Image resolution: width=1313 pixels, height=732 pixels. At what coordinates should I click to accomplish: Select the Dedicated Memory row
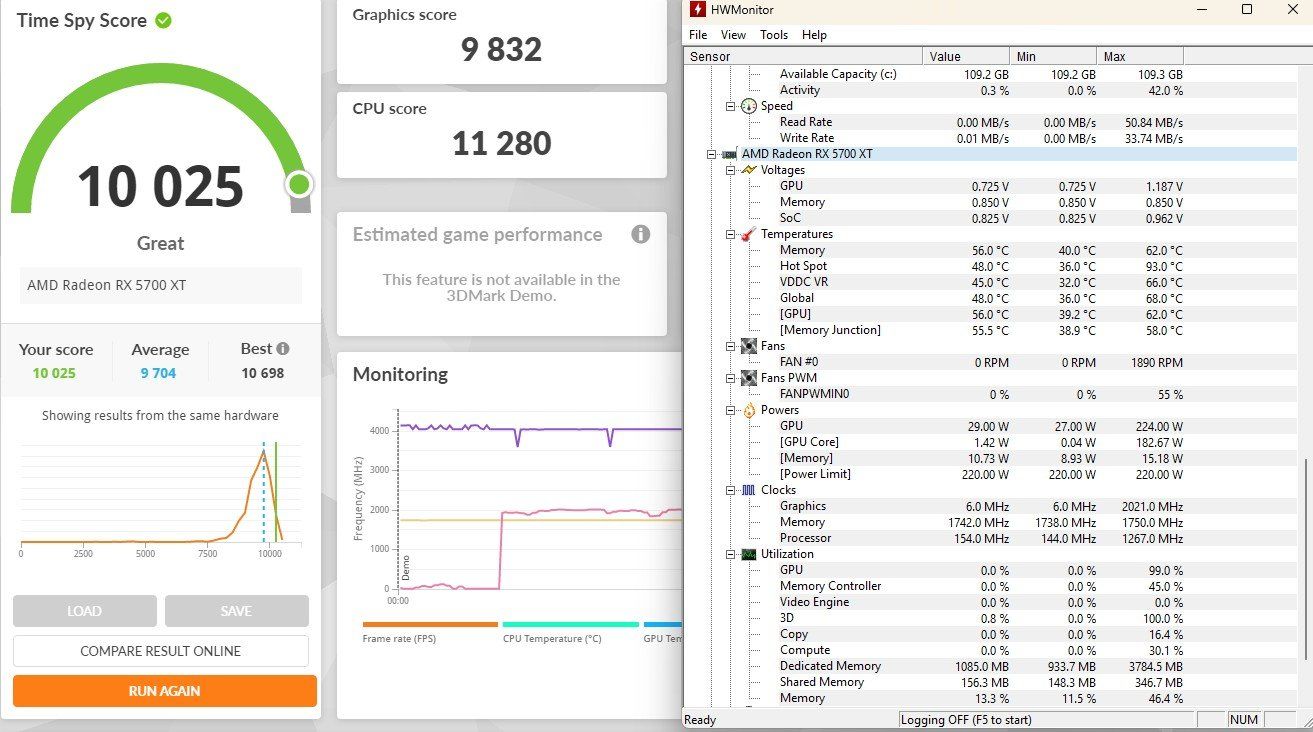coord(990,666)
